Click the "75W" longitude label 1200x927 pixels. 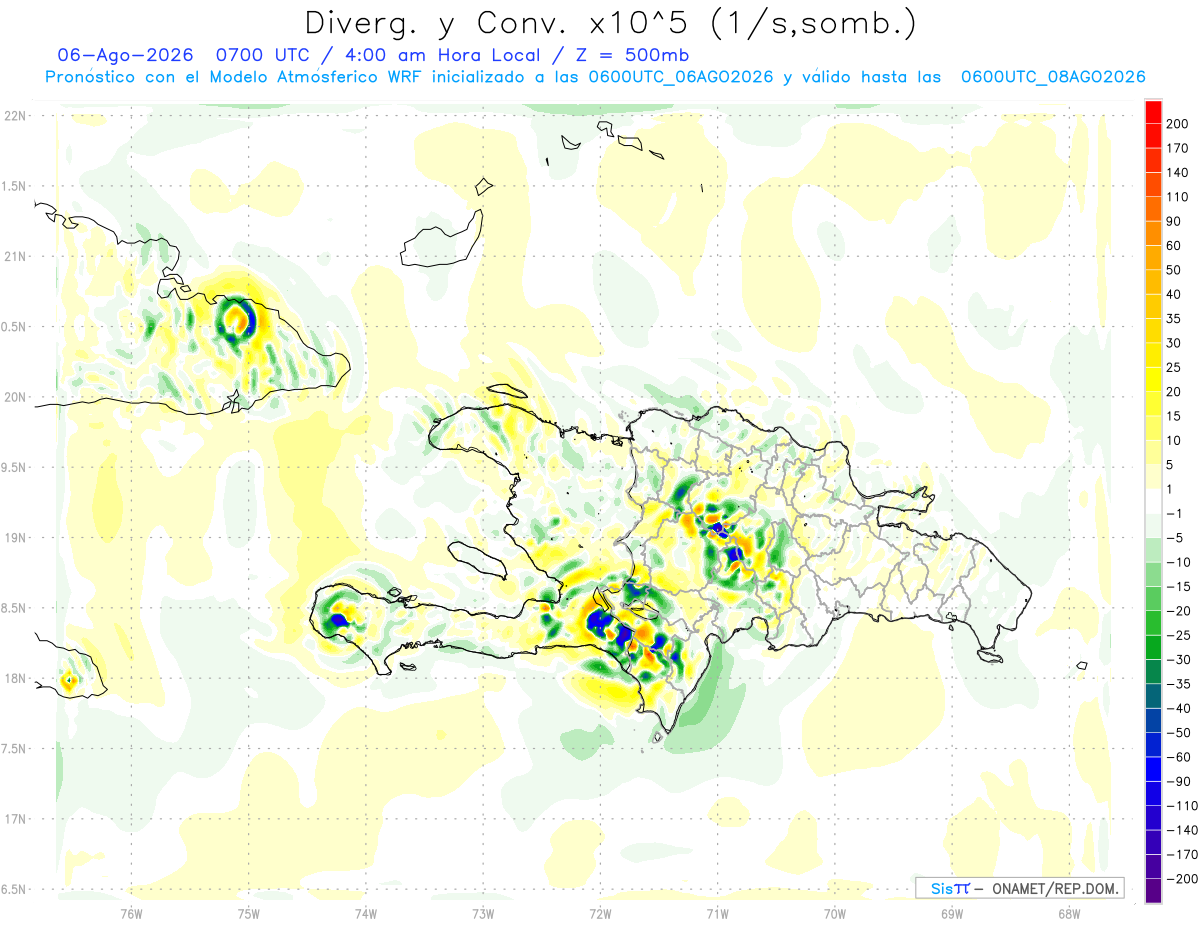pos(249,914)
